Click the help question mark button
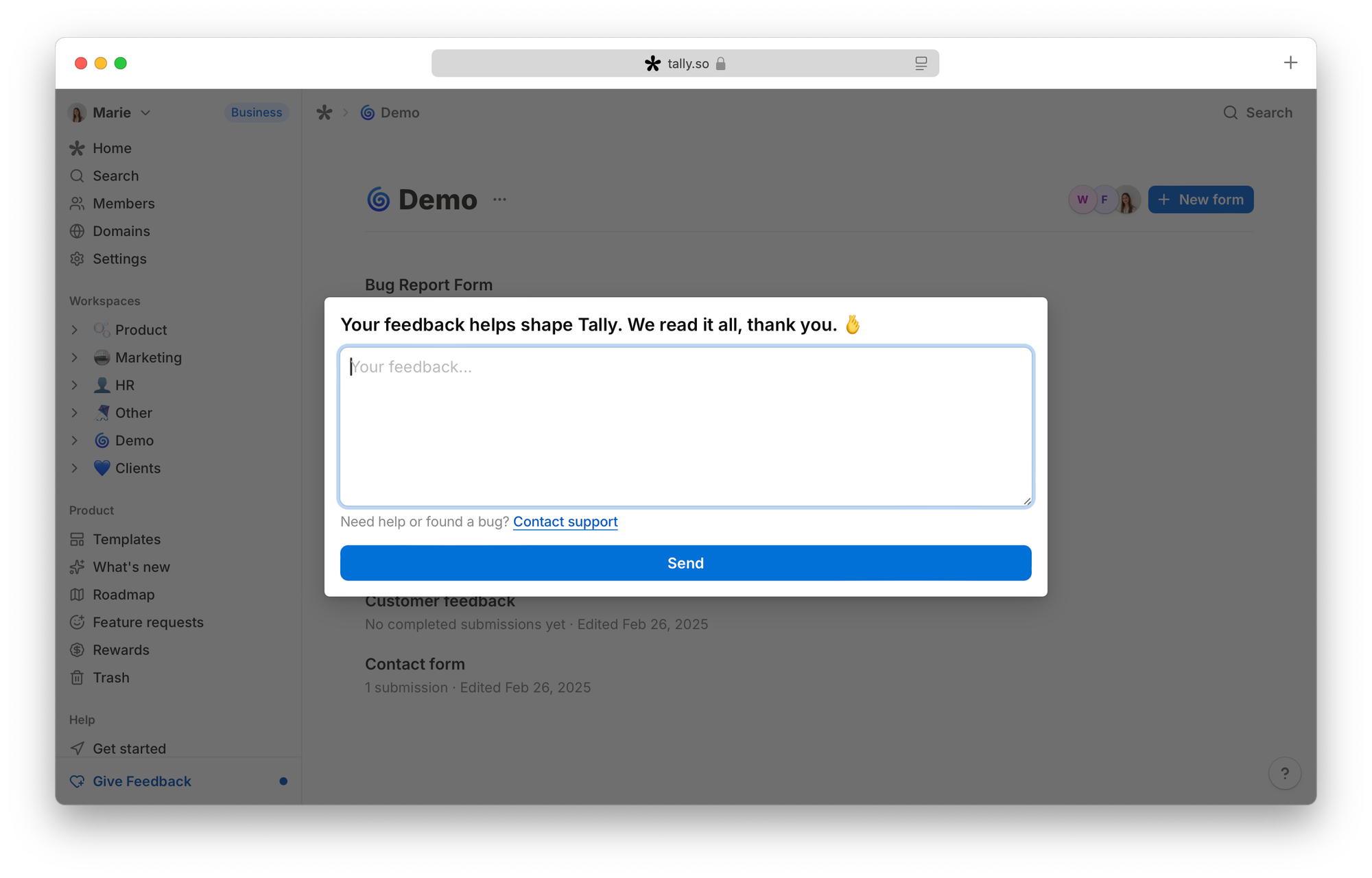Image resolution: width=1372 pixels, height=878 pixels. click(x=1284, y=774)
